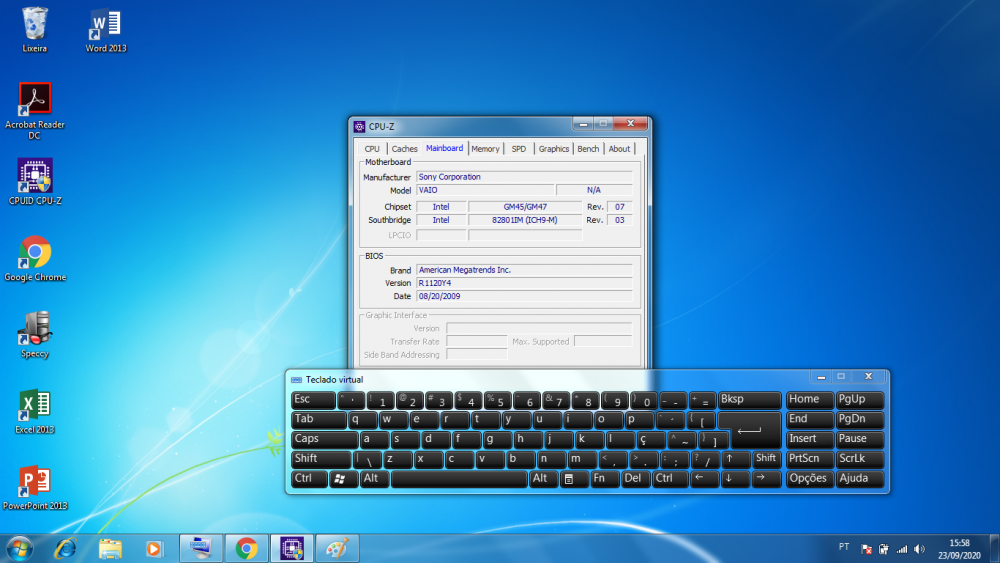Open the clock showing 15:58

(x=959, y=549)
